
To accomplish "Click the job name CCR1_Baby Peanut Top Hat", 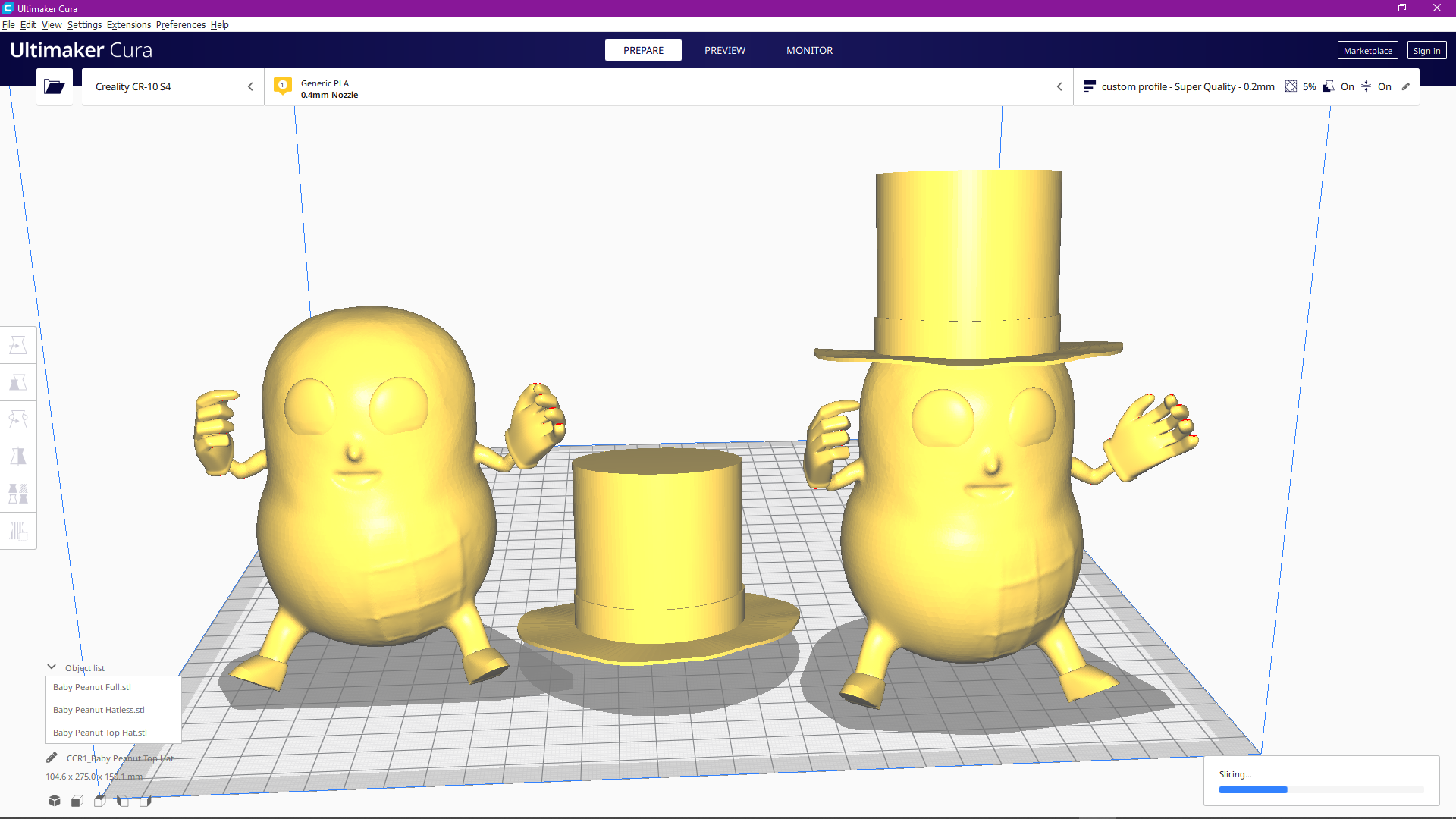I will (120, 758).
